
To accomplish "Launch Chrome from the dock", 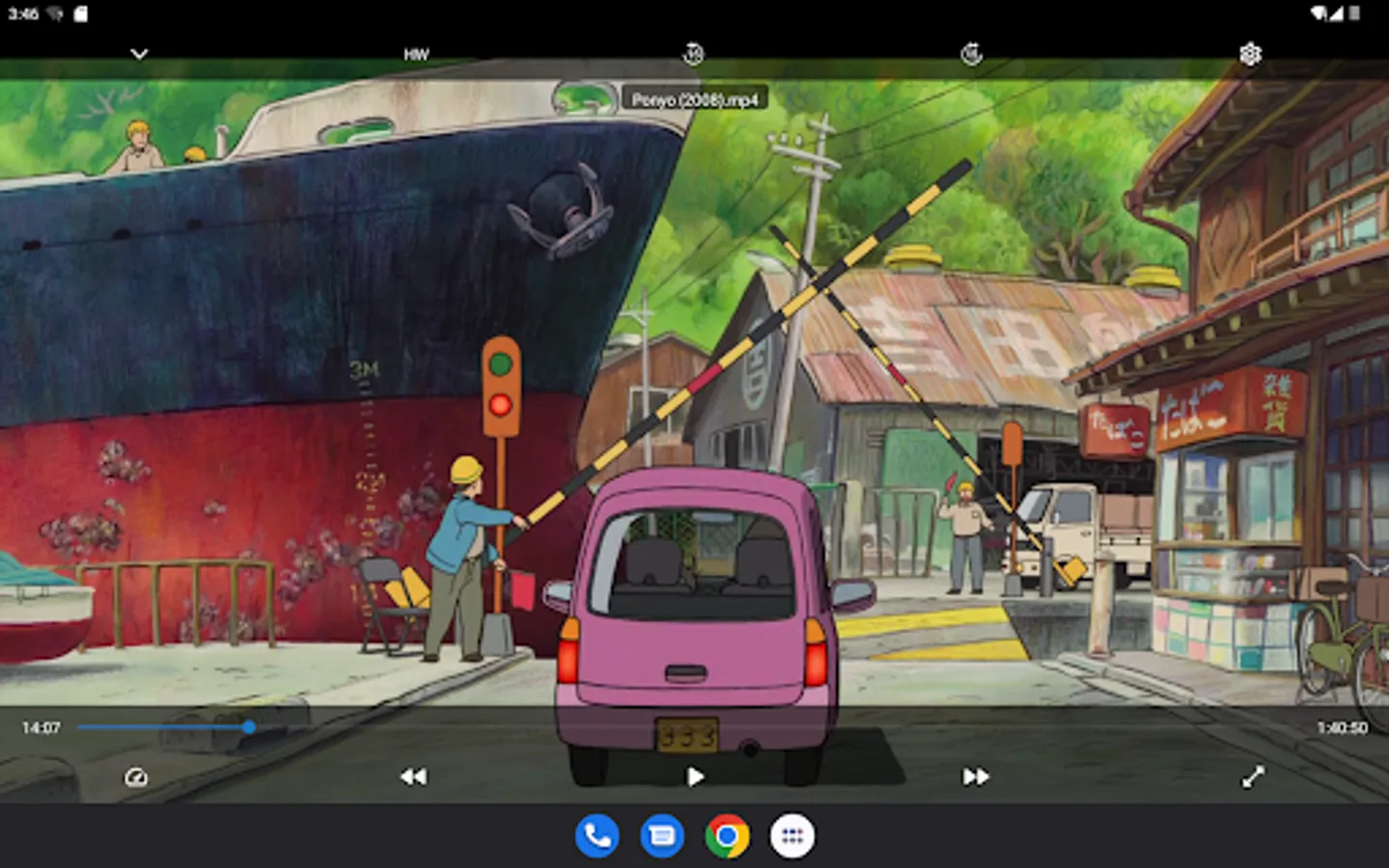I will tap(727, 836).
